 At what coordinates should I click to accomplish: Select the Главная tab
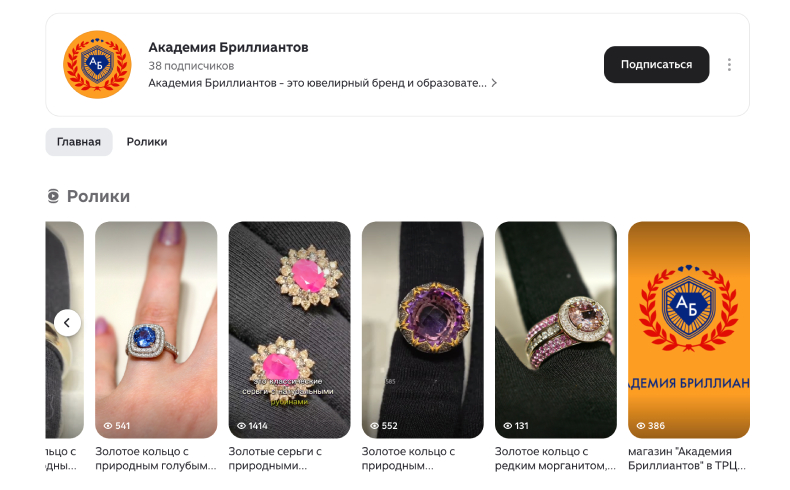pos(79,142)
